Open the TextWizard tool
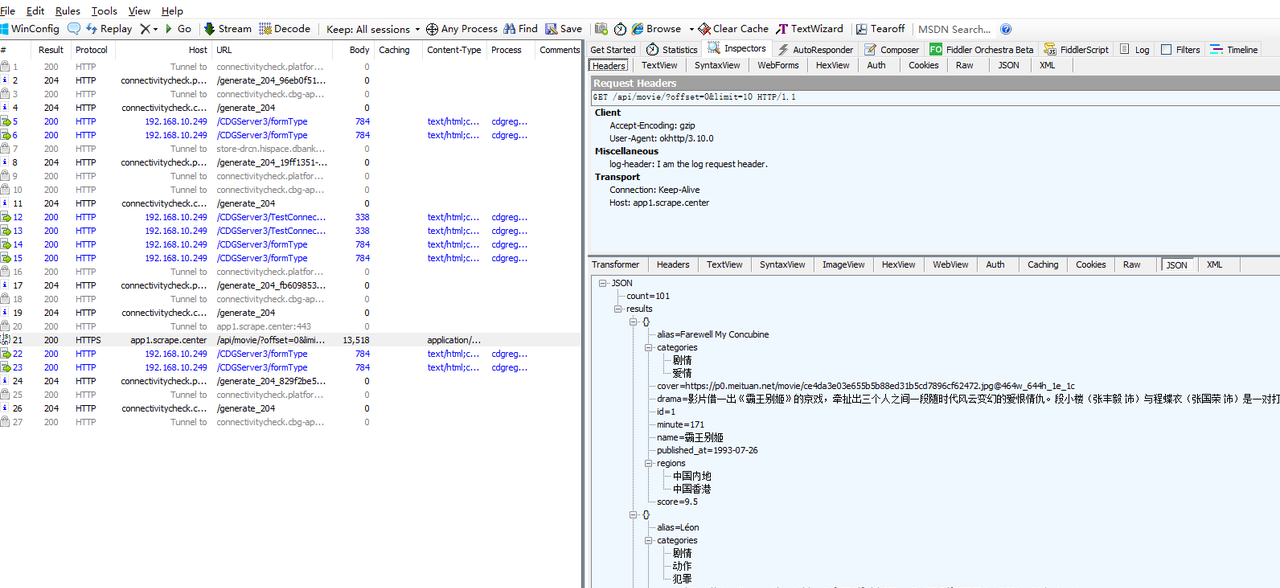The height and width of the screenshot is (588, 1280). pyautogui.click(x=810, y=29)
